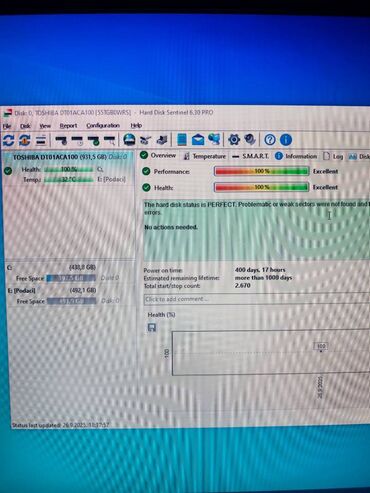
Task: Click the disk Health 100 % bar in sidebar
Action: (69, 170)
